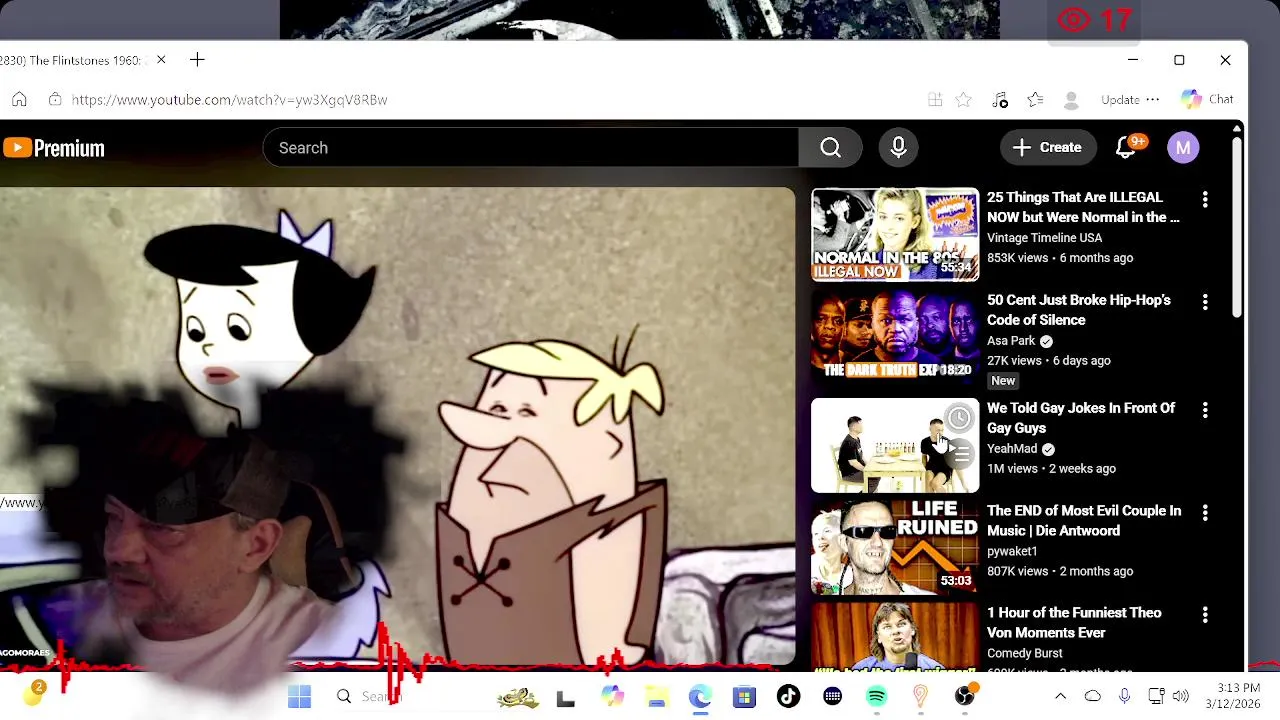Open File Explorer from the taskbar

coord(656,696)
